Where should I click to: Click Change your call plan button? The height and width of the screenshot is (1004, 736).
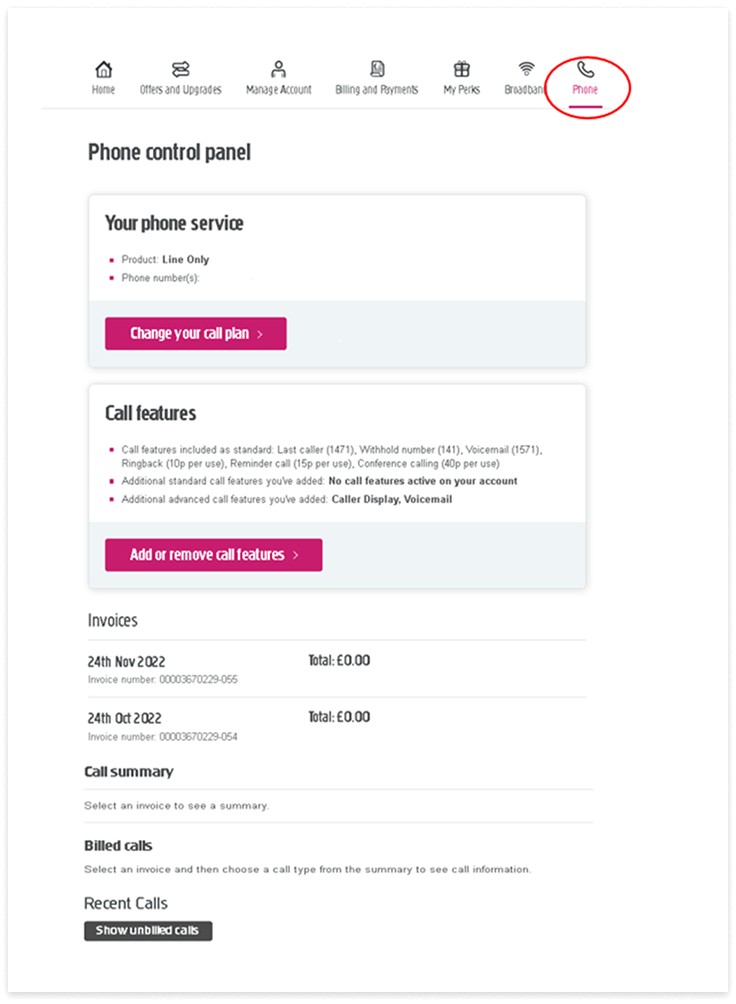(x=195, y=333)
